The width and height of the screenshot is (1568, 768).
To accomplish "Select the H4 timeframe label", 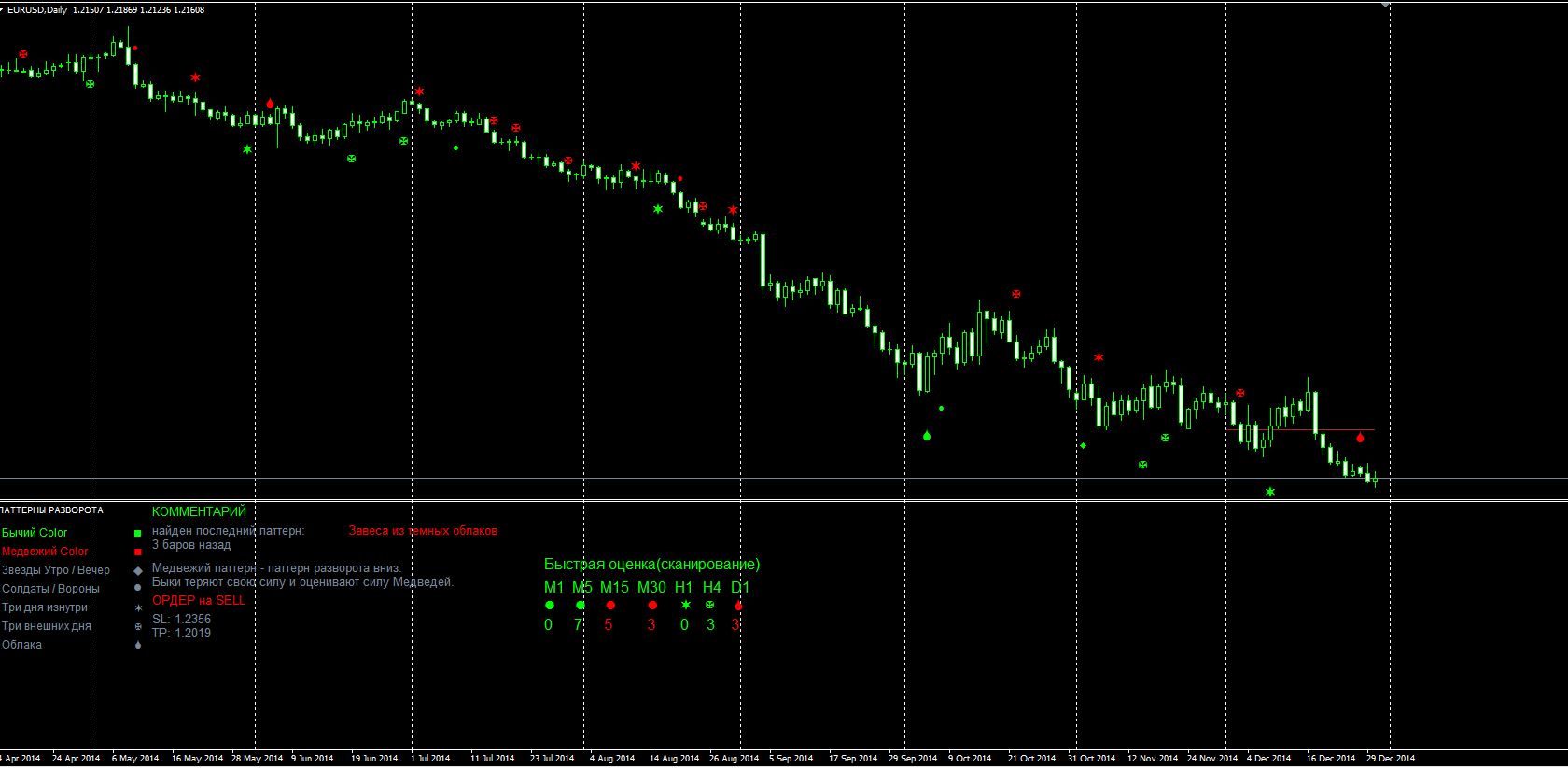I will [x=712, y=588].
